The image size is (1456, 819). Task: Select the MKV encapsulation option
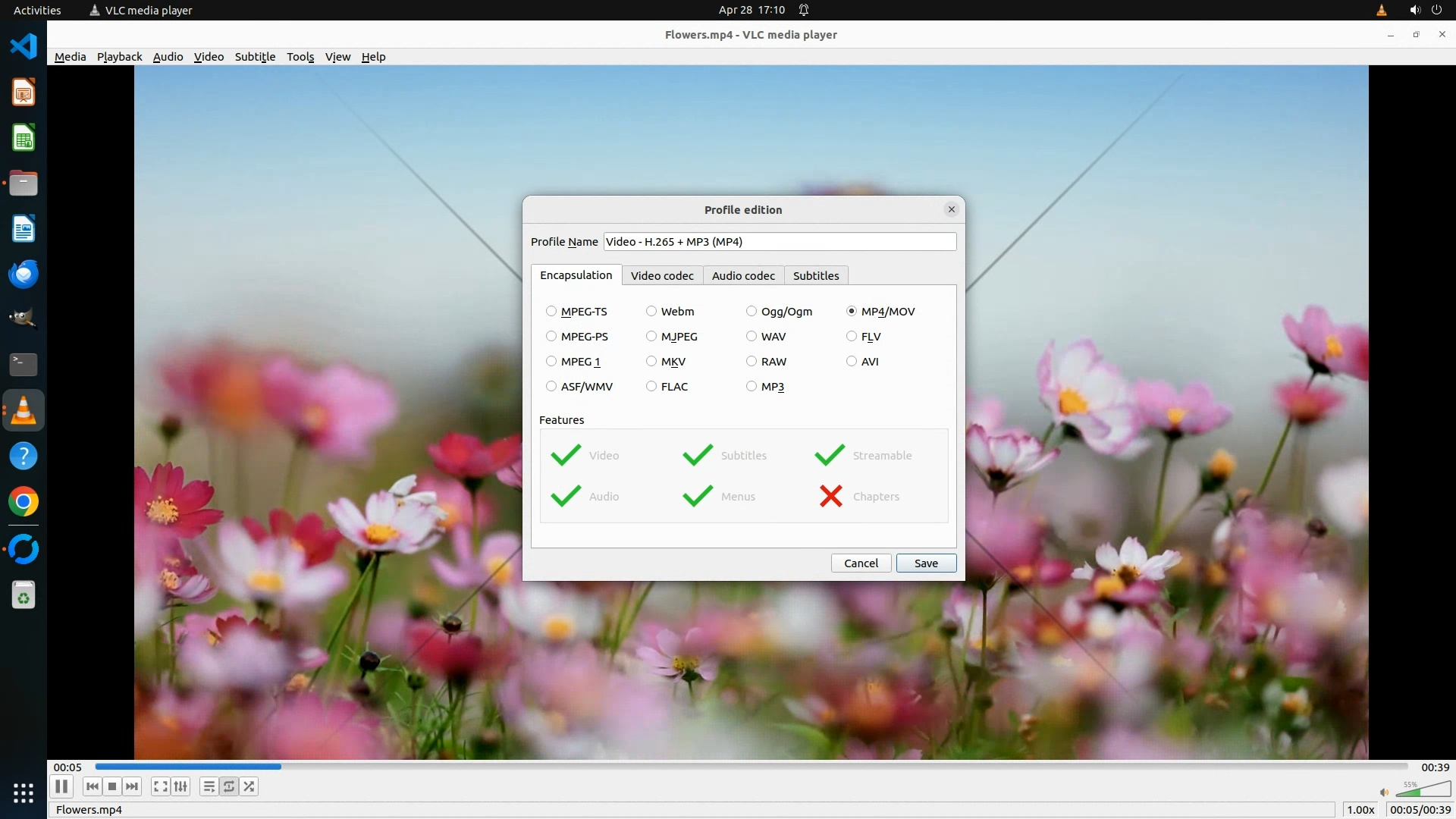(651, 362)
